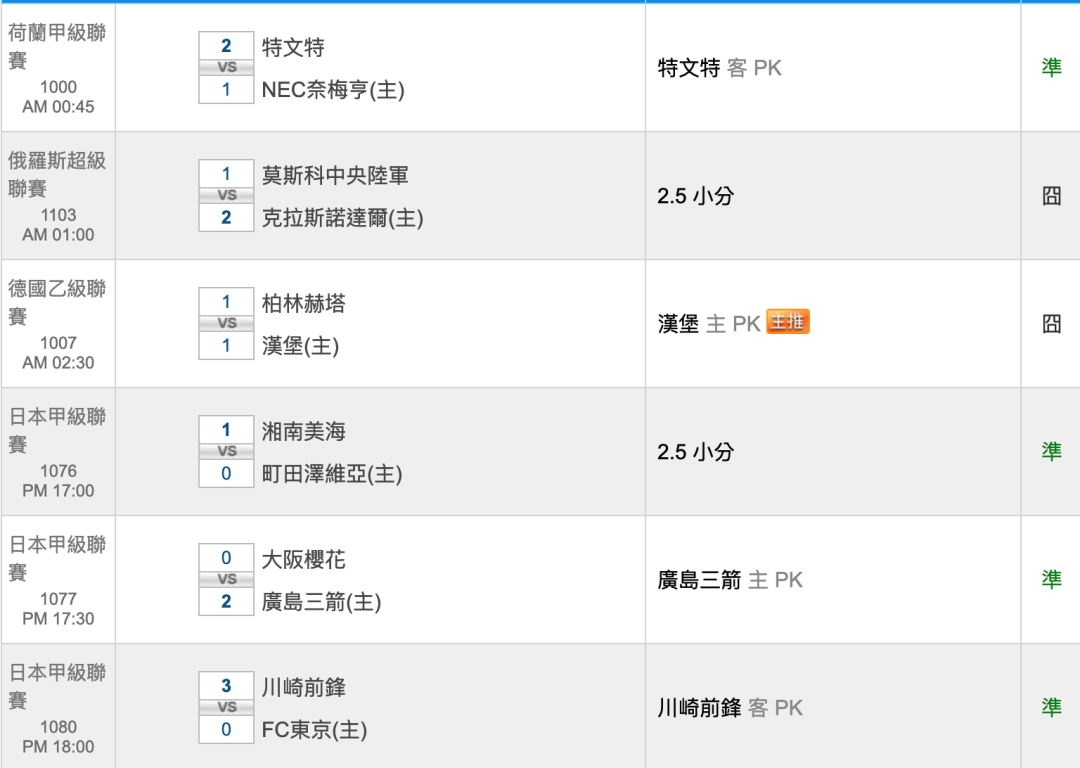
Task: Click VS icon for 莫斯科中央陸軍 match
Action: 226,196
